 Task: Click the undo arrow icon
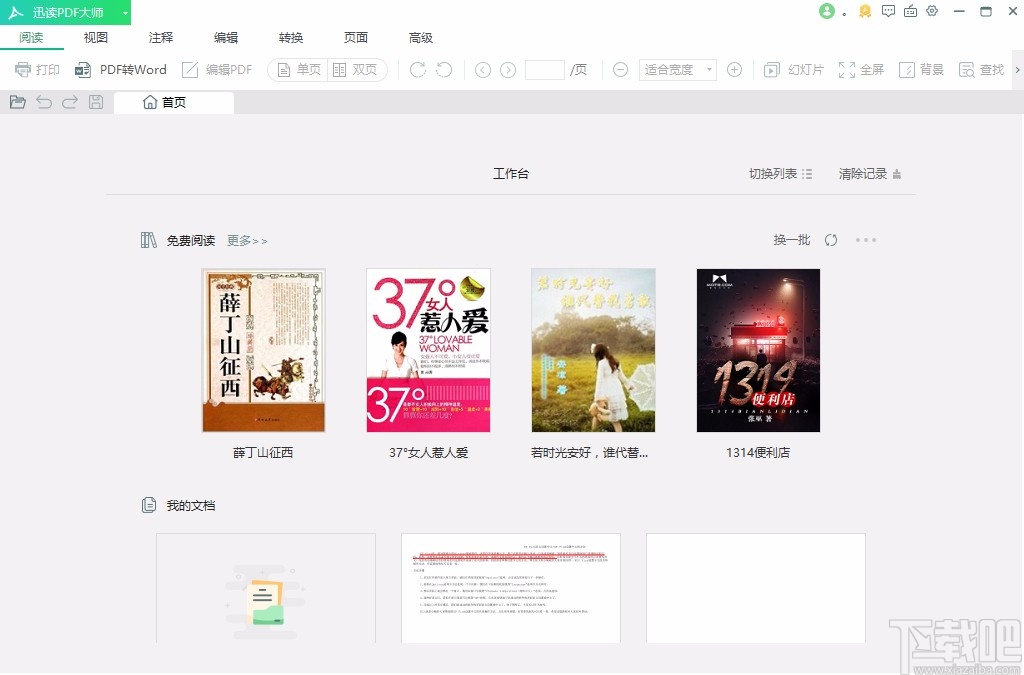coord(42,100)
